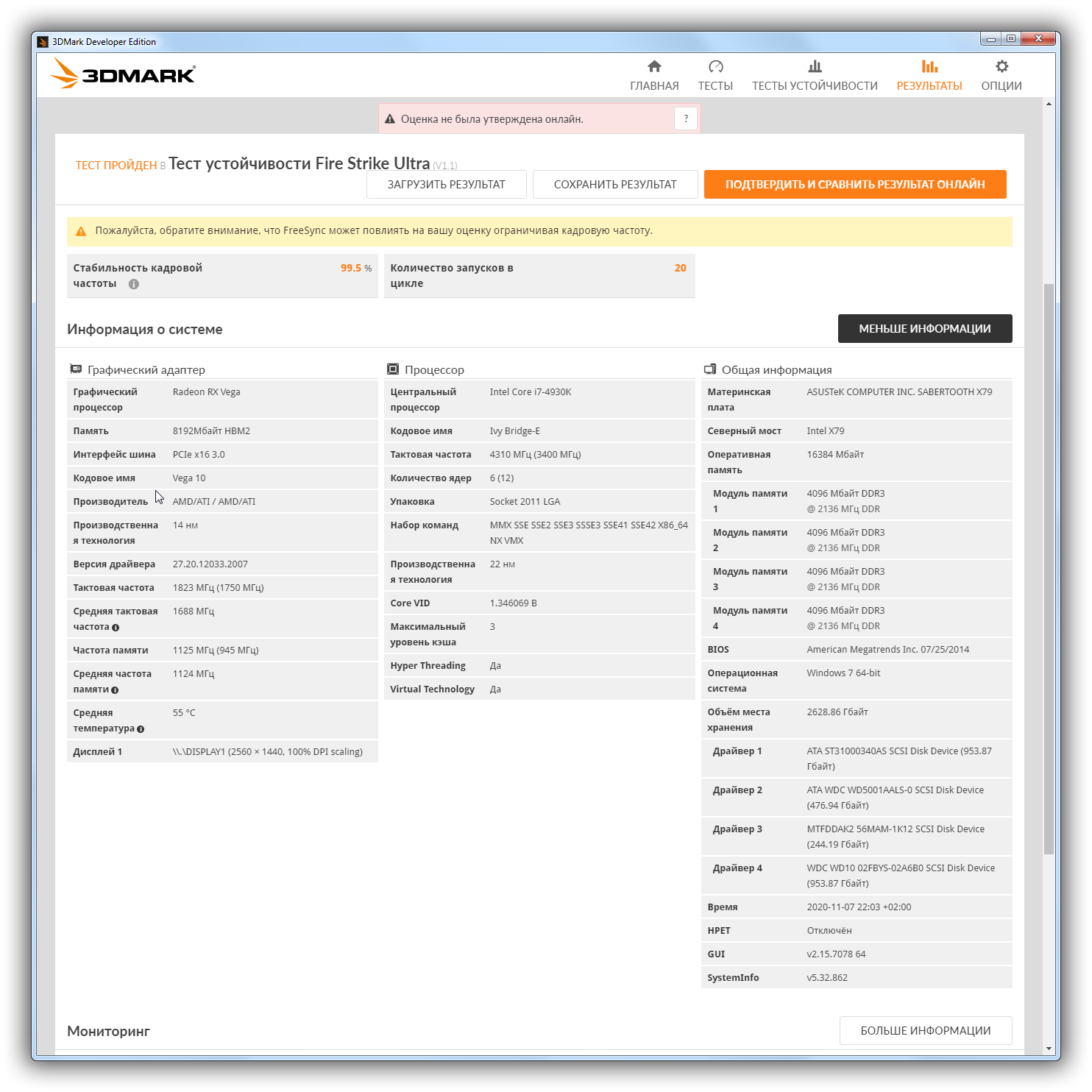Viewport: 1092px width, 1092px height.
Task: Click the 3DMark logo
Action: point(123,74)
